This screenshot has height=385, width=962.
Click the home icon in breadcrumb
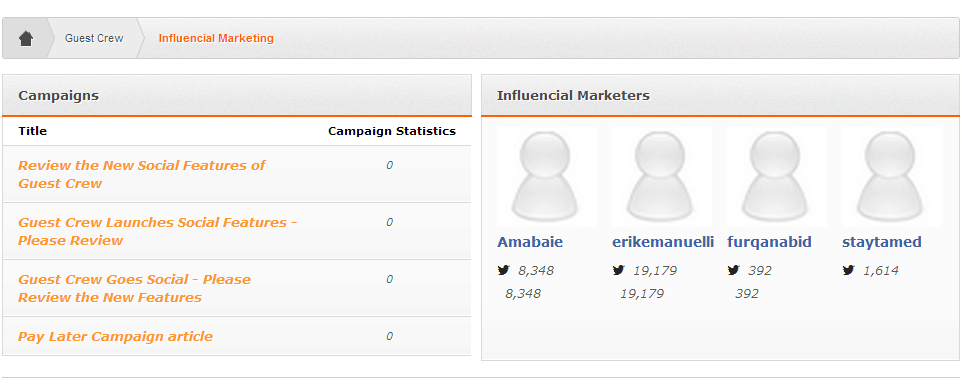(x=25, y=39)
